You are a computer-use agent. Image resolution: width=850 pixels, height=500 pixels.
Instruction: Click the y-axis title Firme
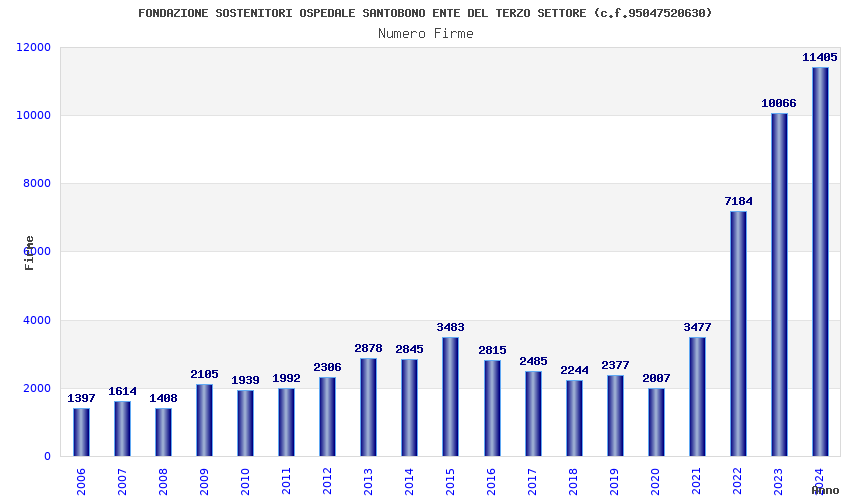tap(29, 253)
